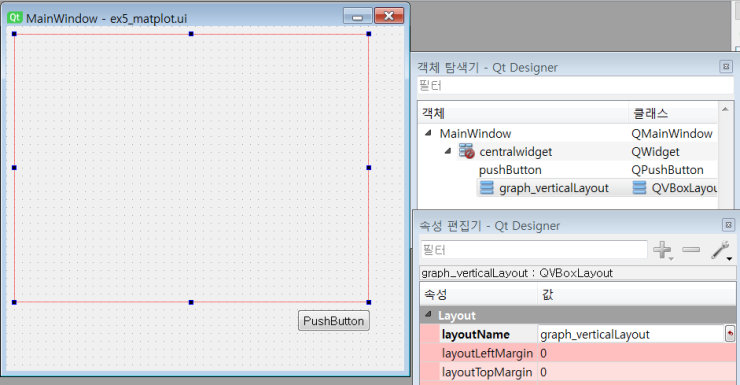
Task: Focus the Object Inspector filter field
Action: coord(575,85)
